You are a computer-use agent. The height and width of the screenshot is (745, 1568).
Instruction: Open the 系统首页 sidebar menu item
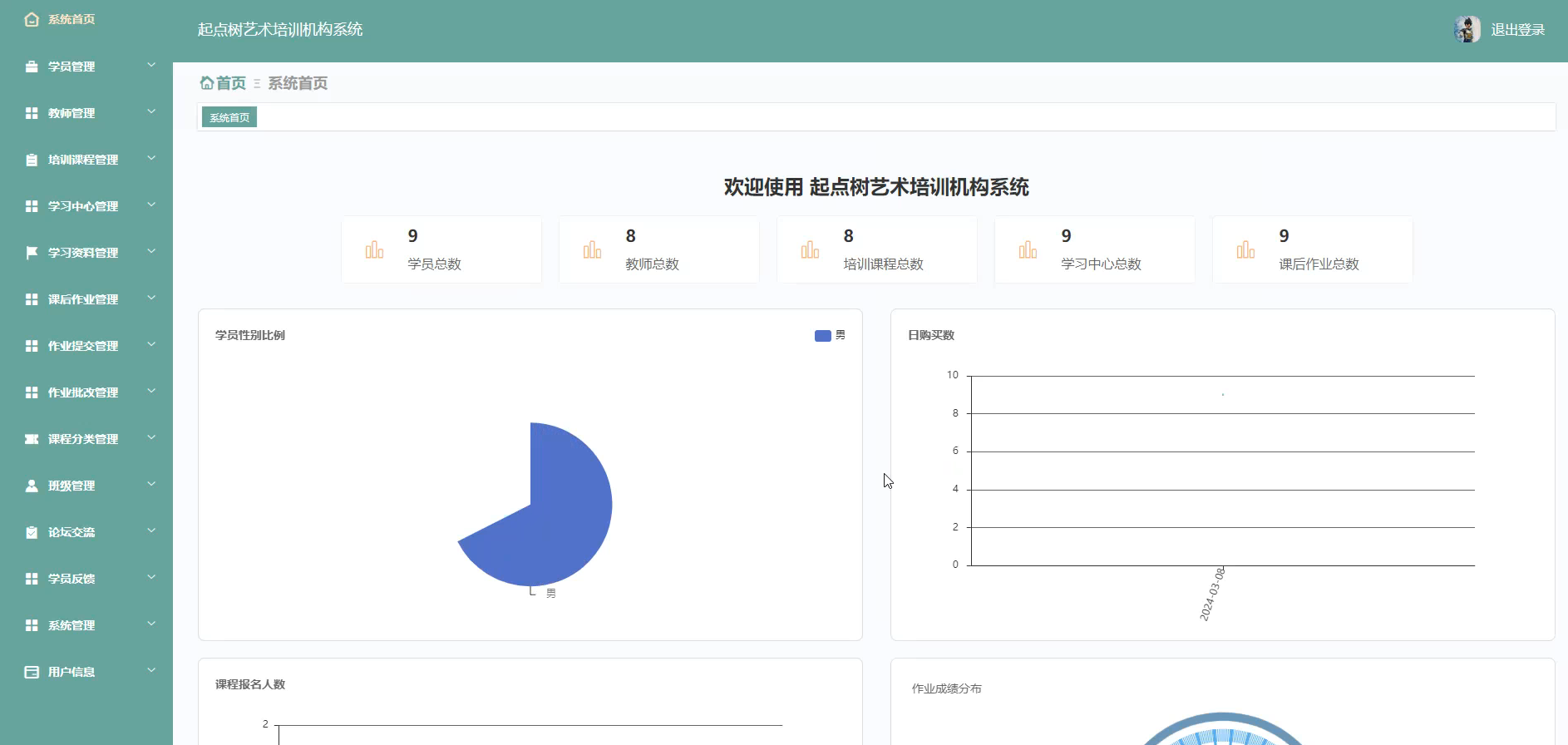pyautogui.click(x=86, y=20)
